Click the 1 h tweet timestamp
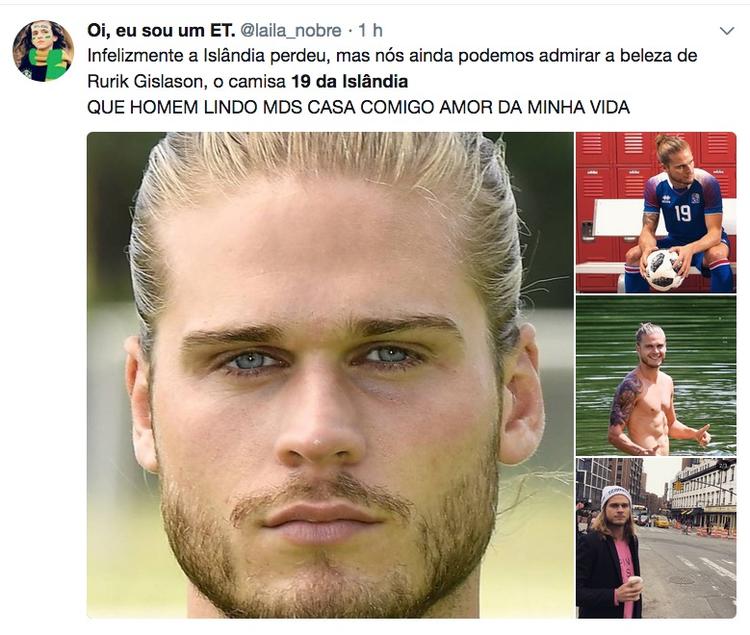 (x=371, y=31)
